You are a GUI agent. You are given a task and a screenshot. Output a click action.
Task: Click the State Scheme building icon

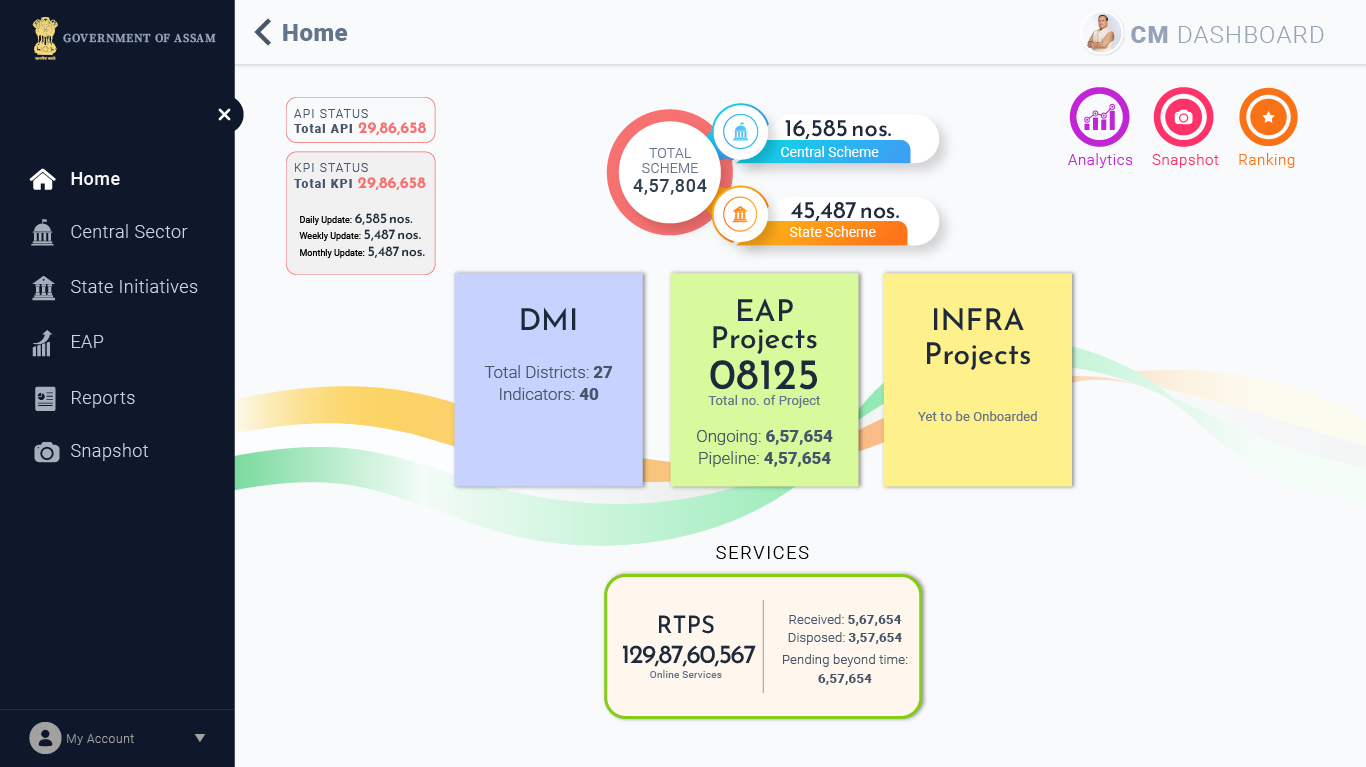[x=740, y=215]
